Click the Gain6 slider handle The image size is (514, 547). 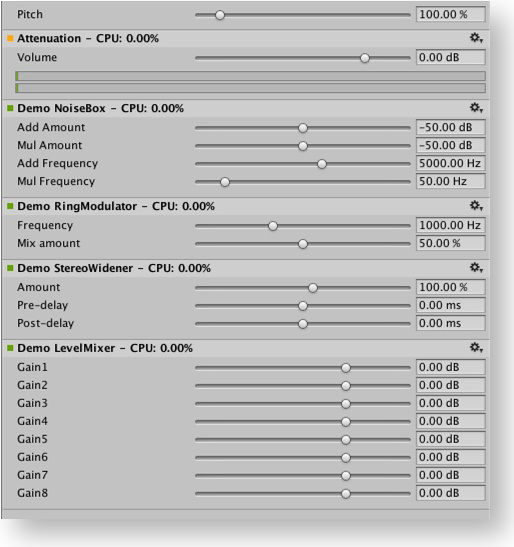(x=346, y=458)
